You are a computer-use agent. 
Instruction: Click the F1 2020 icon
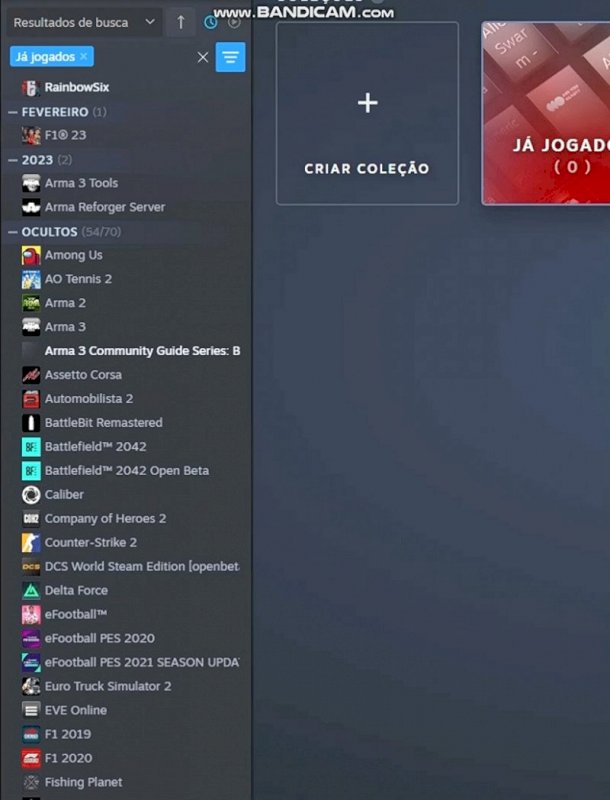(x=31, y=758)
